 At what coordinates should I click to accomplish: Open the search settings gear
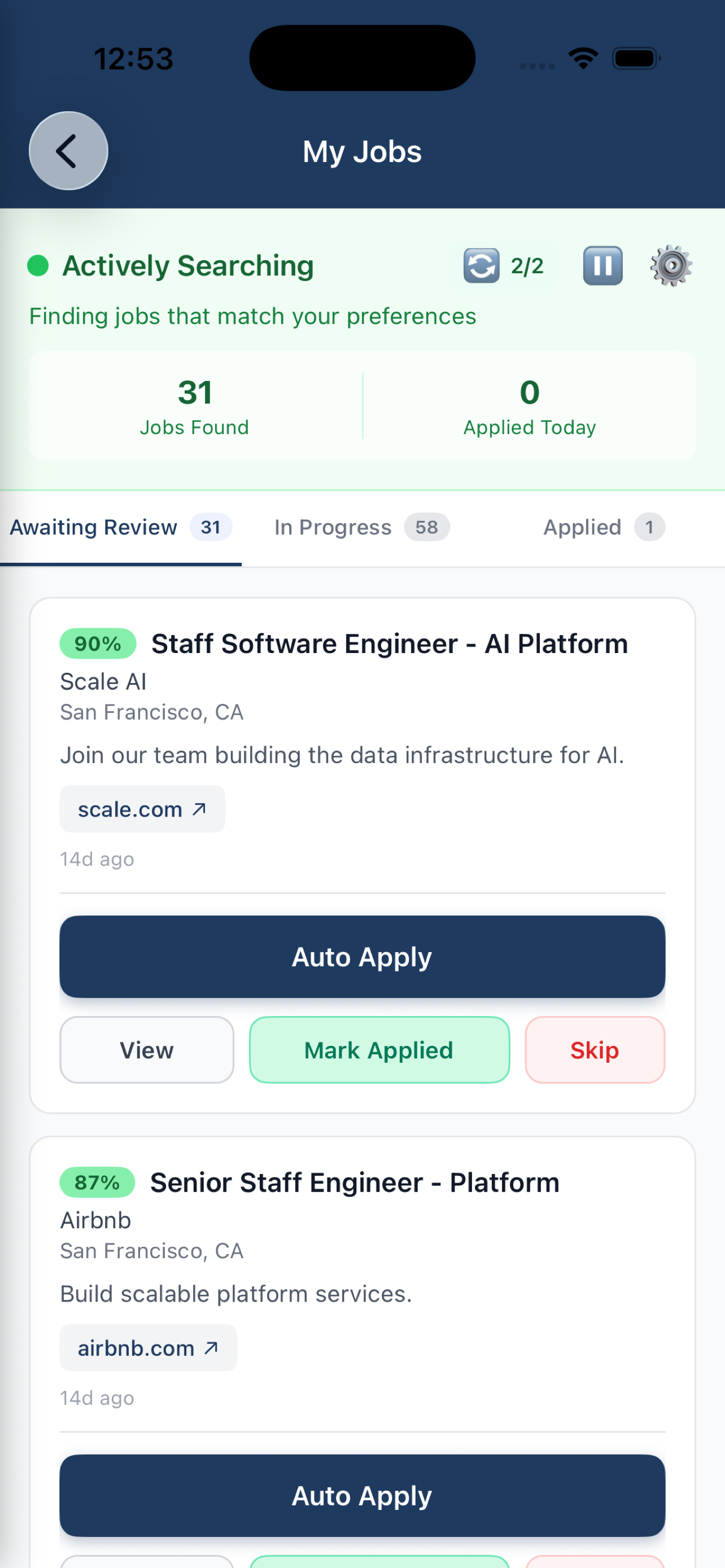pyautogui.click(x=671, y=265)
